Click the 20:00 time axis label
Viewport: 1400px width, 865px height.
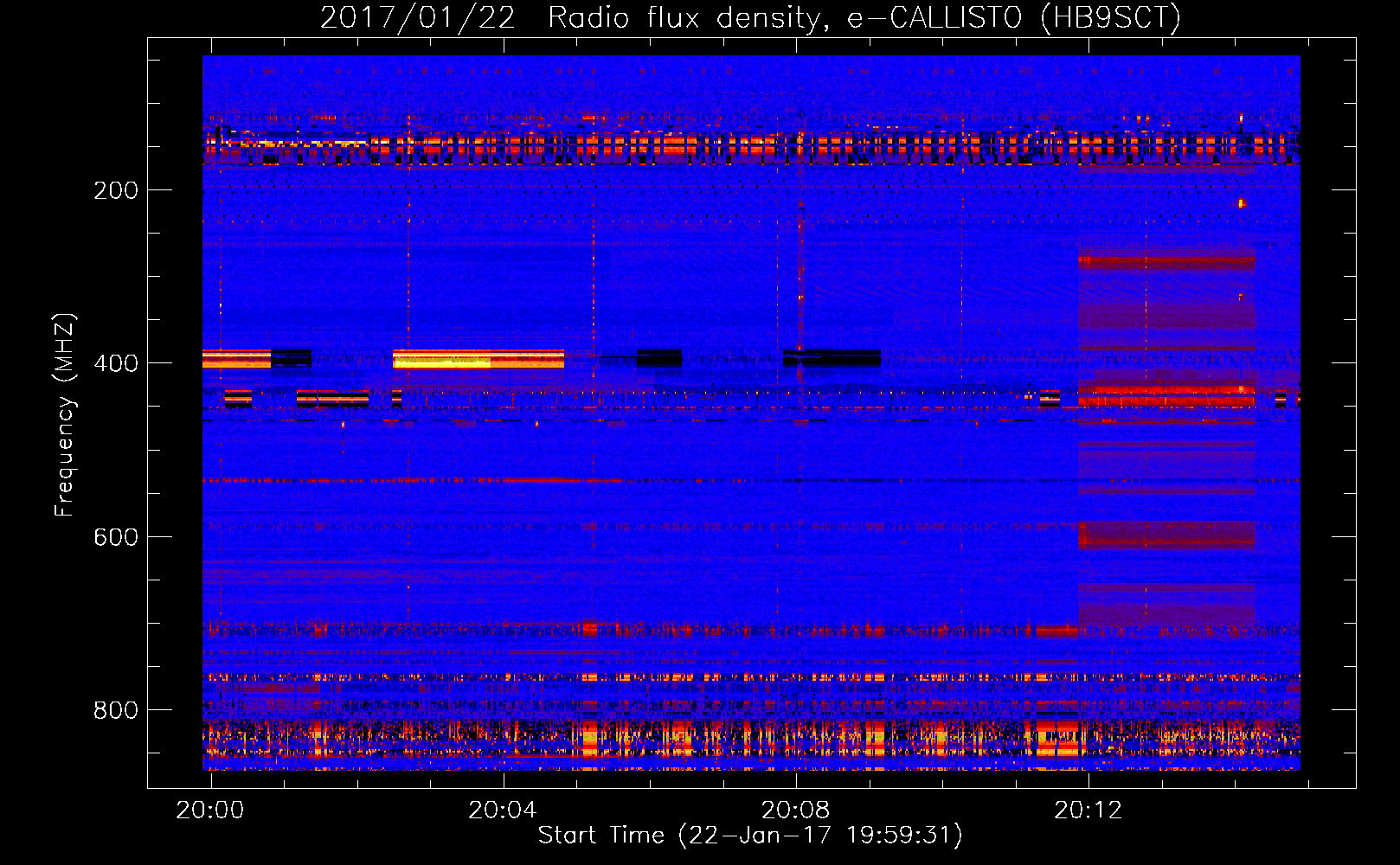pyautogui.click(x=210, y=811)
